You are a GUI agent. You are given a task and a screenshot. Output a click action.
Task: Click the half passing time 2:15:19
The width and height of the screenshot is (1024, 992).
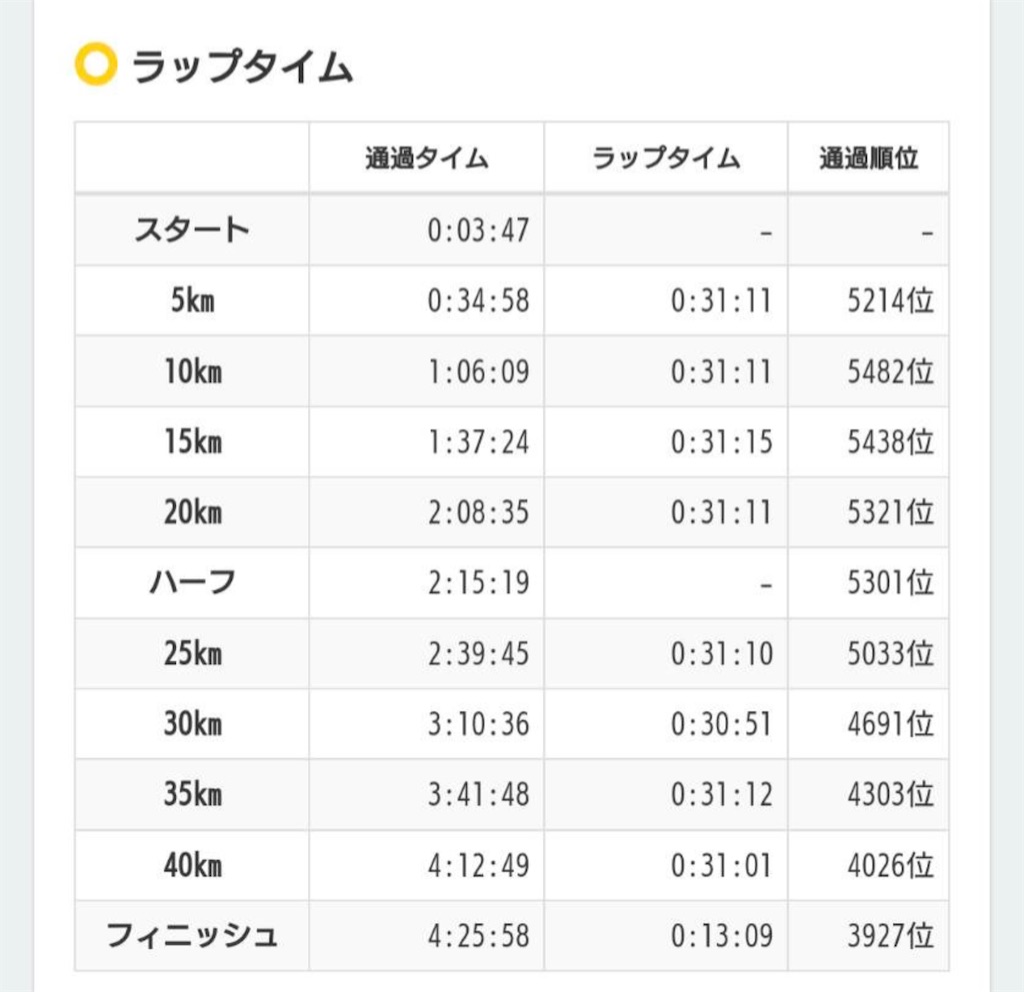(478, 583)
